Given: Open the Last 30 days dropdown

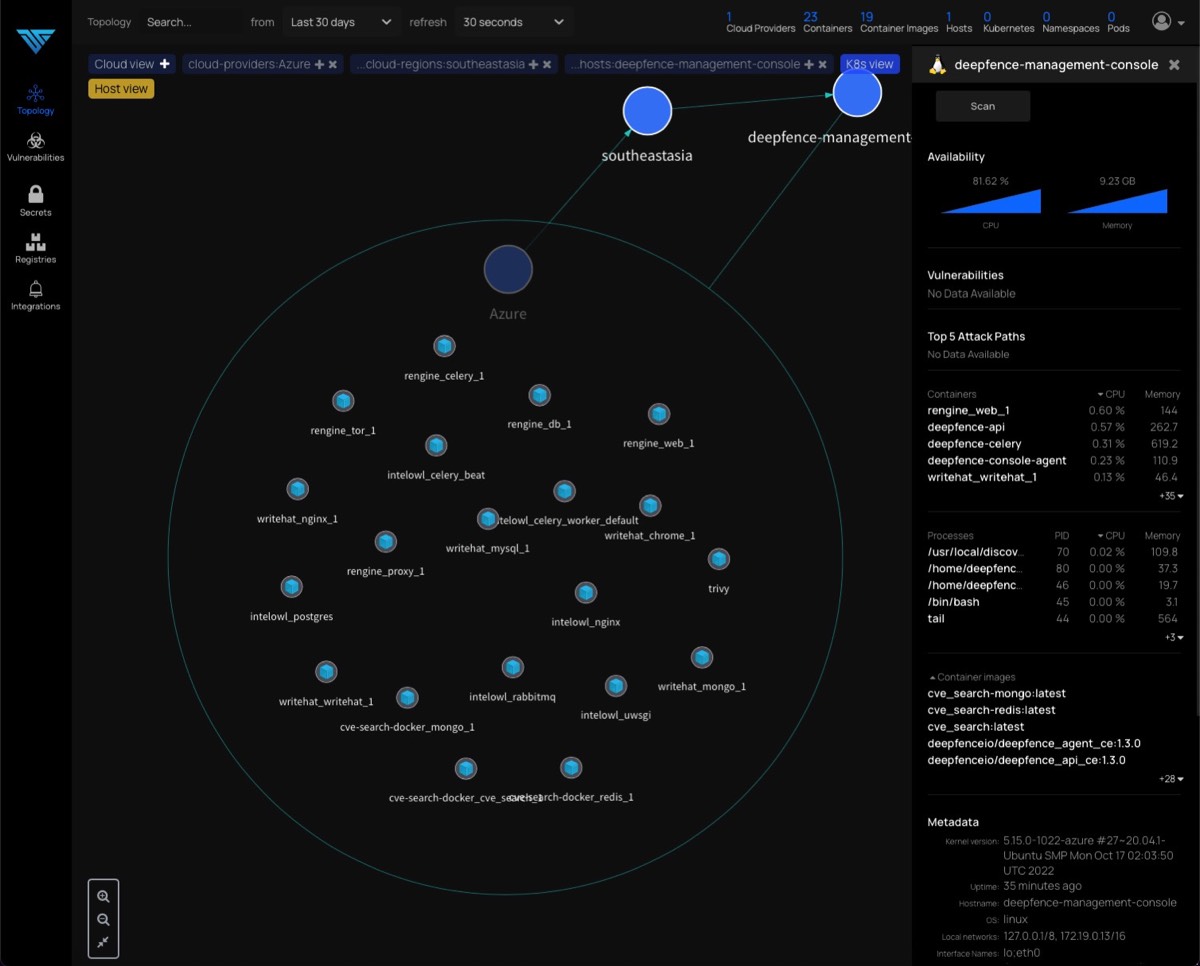Looking at the screenshot, I should [340, 22].
